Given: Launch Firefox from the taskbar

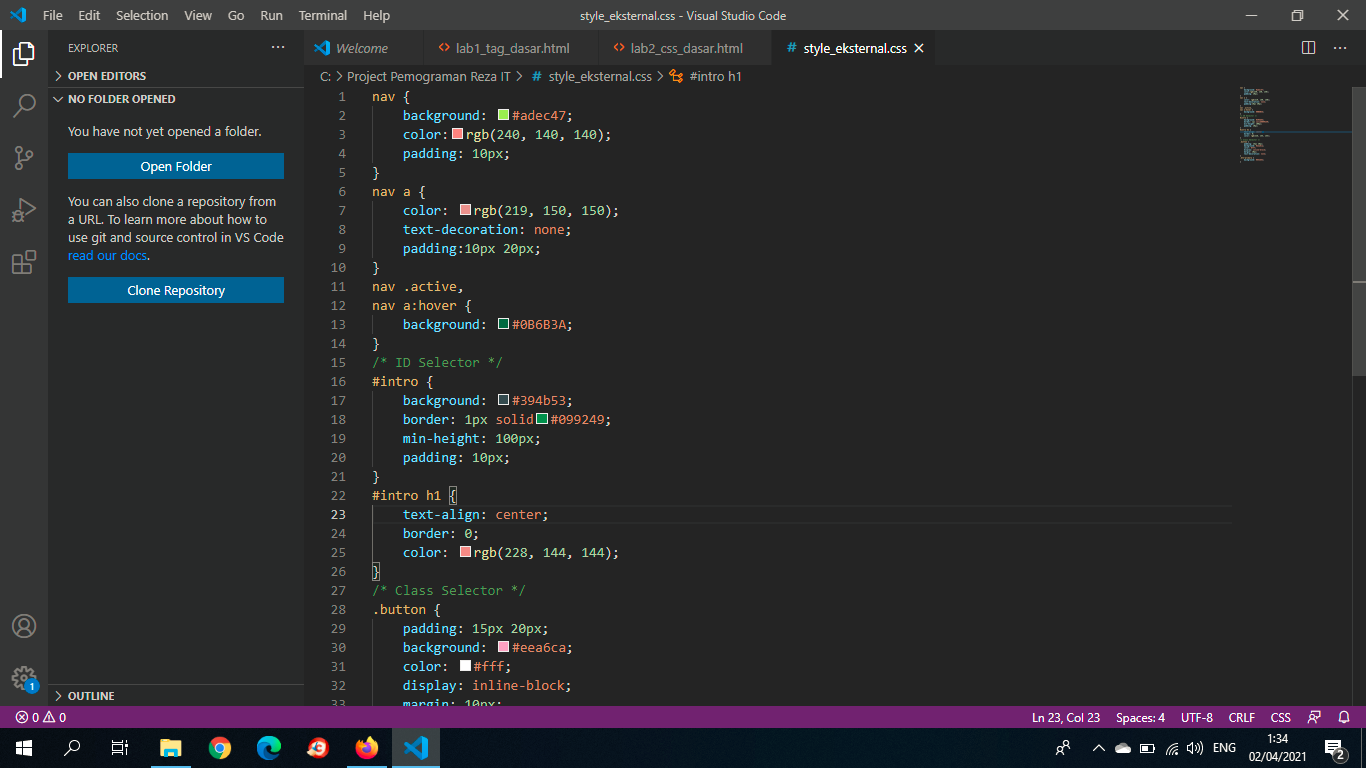Looking at the screenshot, I should point(367,748).
